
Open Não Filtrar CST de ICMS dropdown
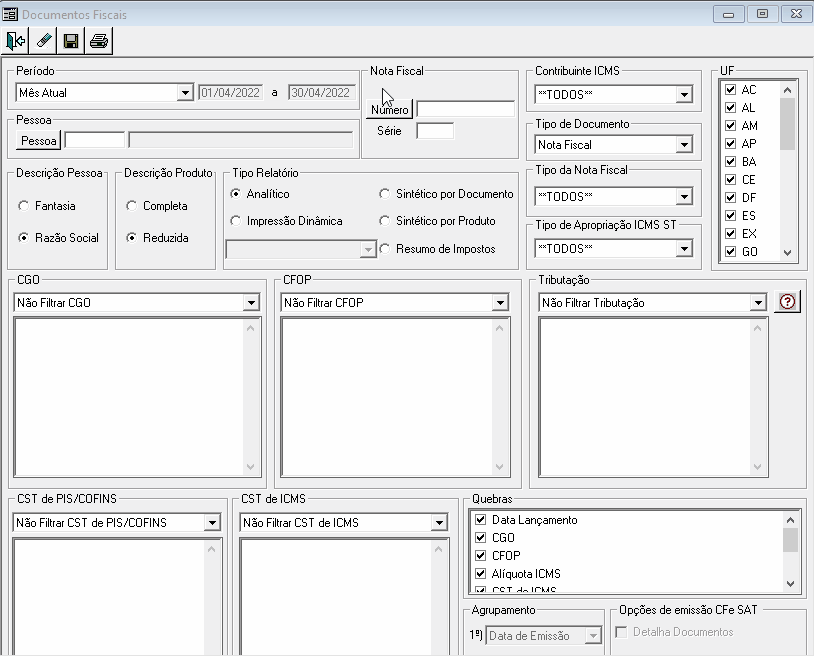pyautogui.click(x=439, y=523)
